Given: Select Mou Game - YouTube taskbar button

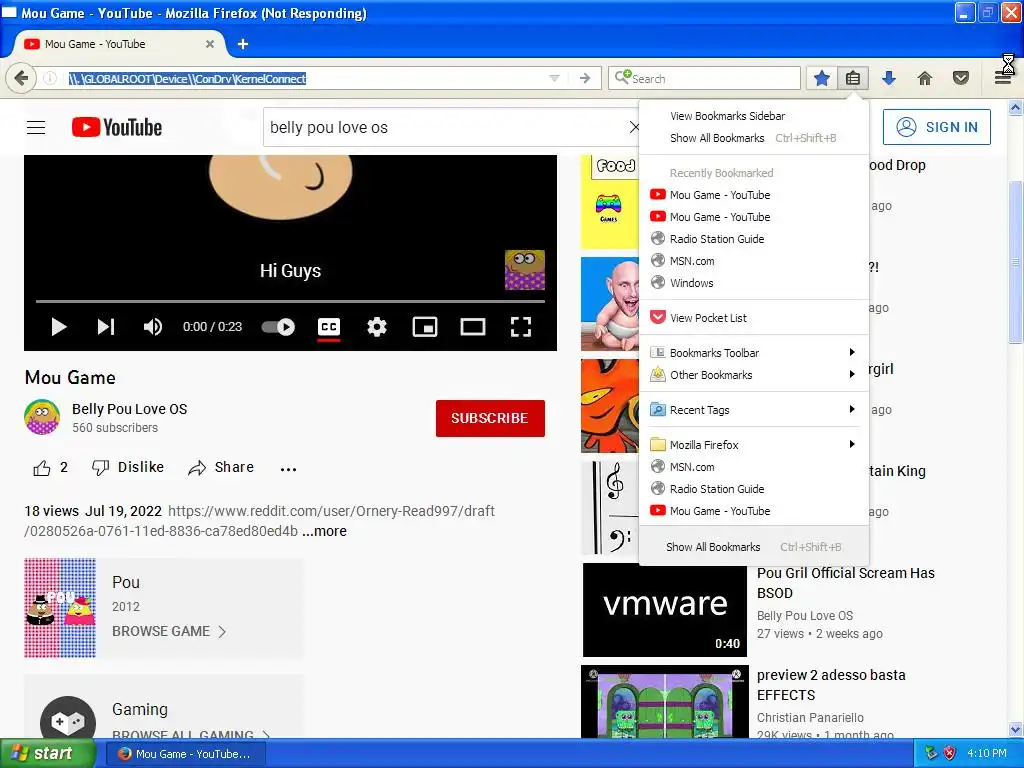Looking at the screenshot, I should (184, 754).
